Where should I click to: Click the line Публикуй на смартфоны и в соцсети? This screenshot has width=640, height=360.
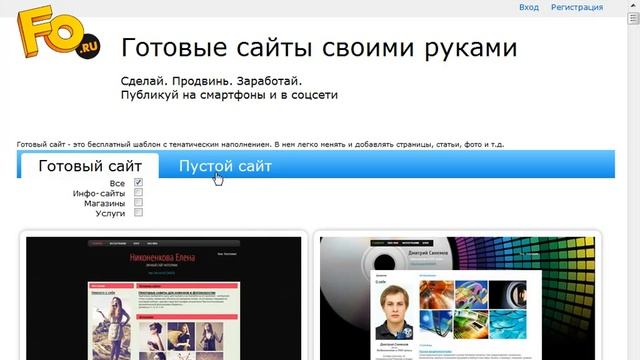tap(229, 95)
